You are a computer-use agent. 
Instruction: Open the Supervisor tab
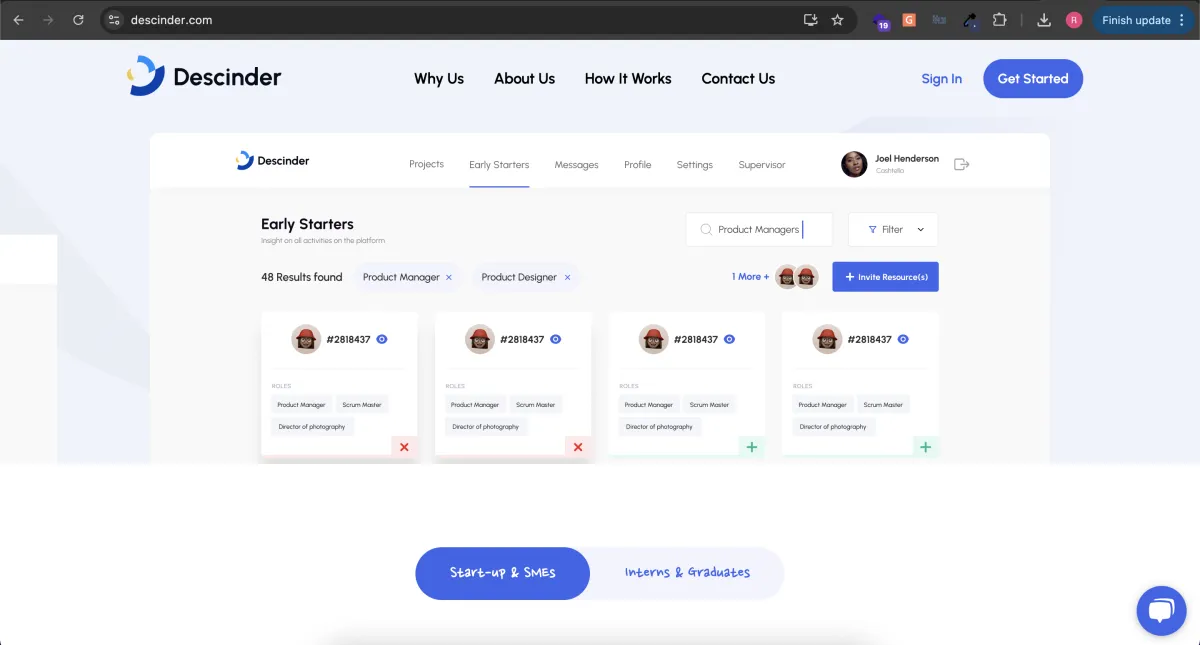(762, 165)
